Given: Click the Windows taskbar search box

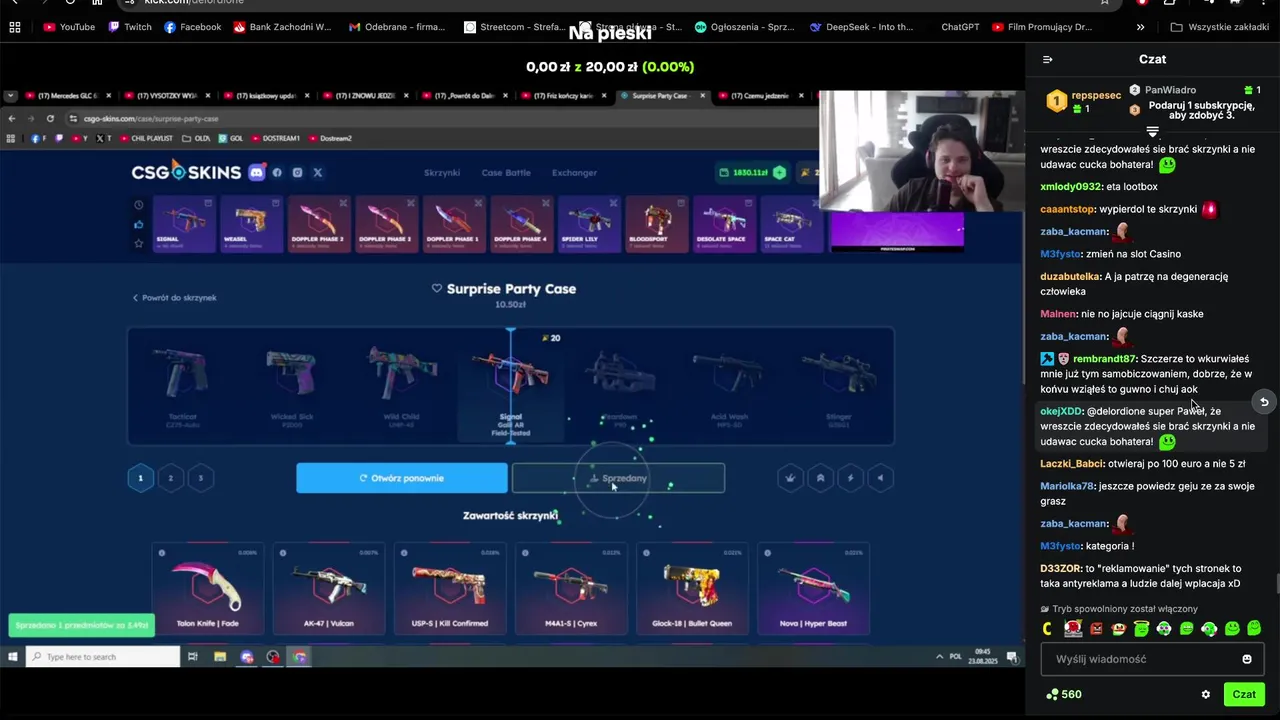Looking at the screenshot, I should (x=103, y=657).
